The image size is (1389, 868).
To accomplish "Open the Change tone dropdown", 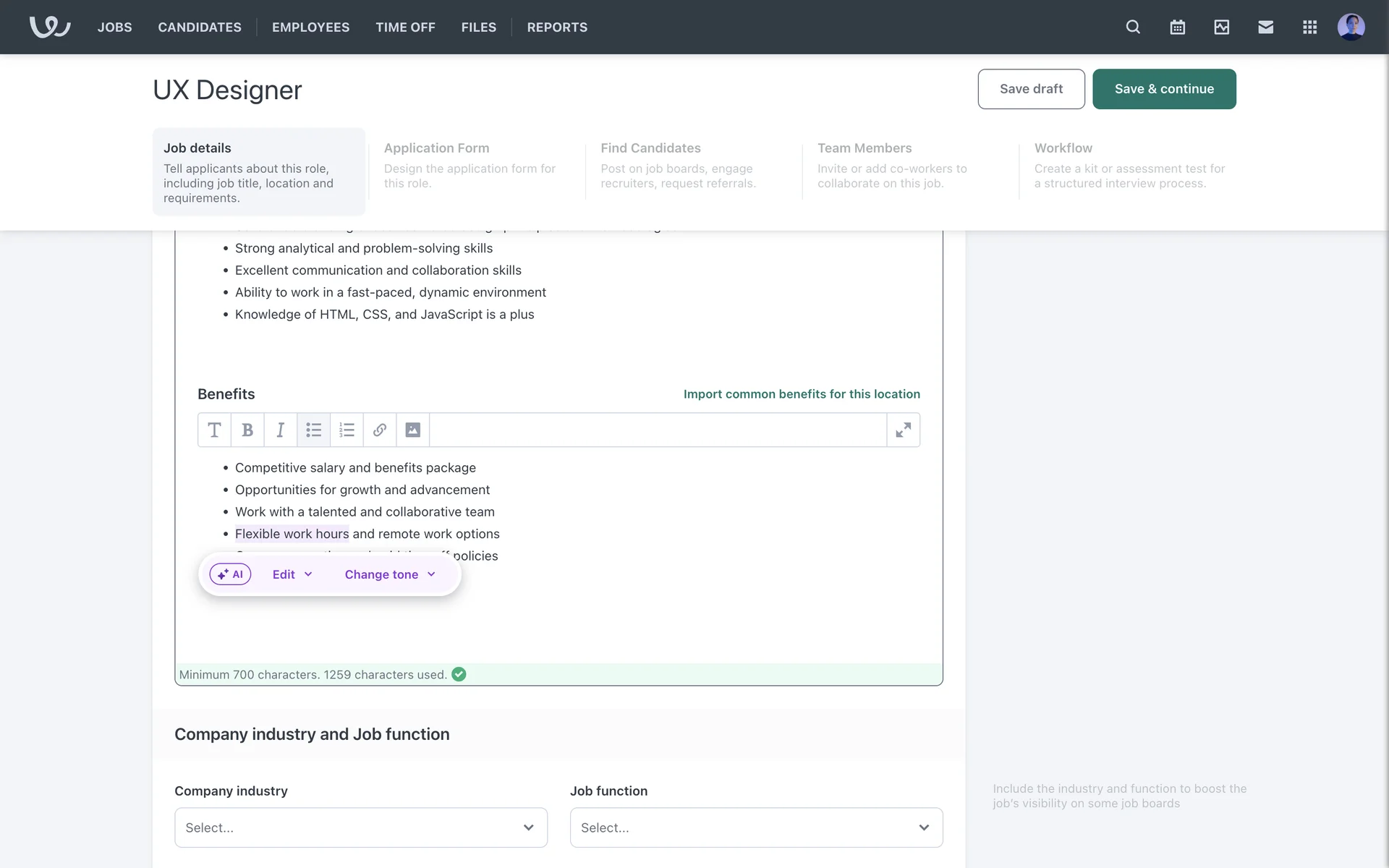I will (390, 574).
